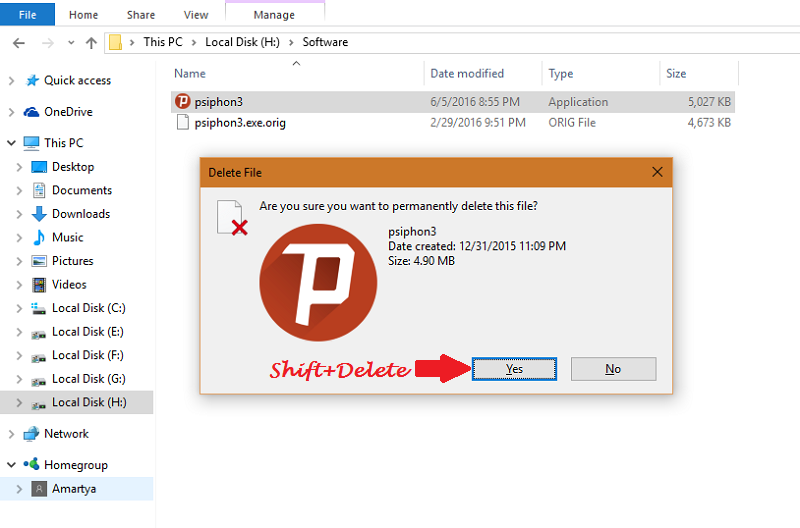Image resolution: width=800 pixels, height=528 pixels.
Task: Expand the Quick access tree node
Action: (x=11, y=81)
